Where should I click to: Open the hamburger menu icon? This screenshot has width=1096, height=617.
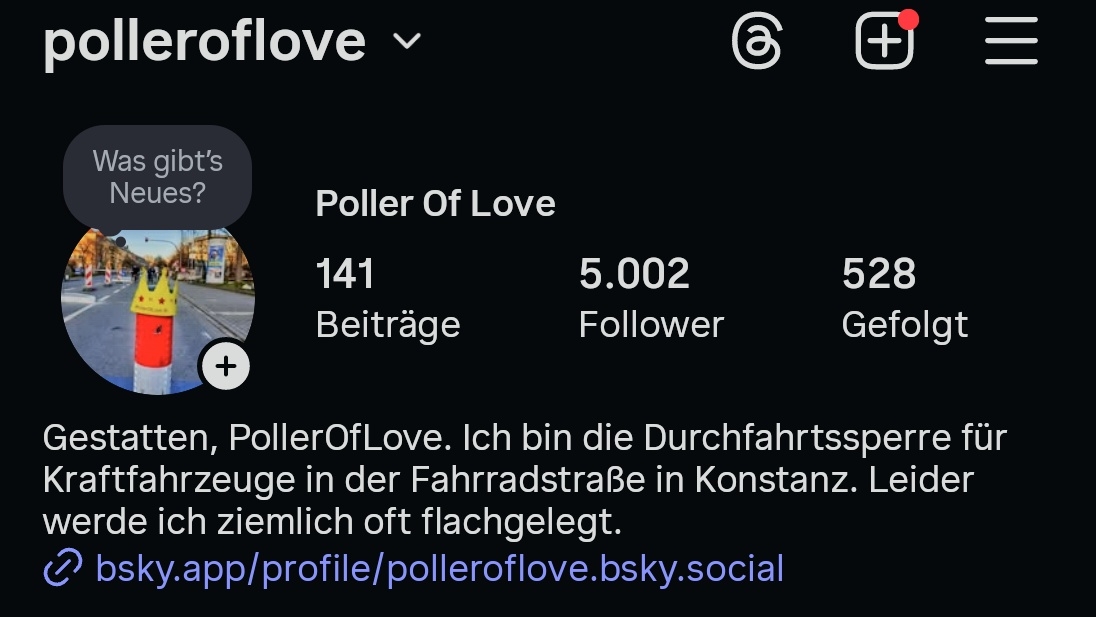click(1011, 43)
